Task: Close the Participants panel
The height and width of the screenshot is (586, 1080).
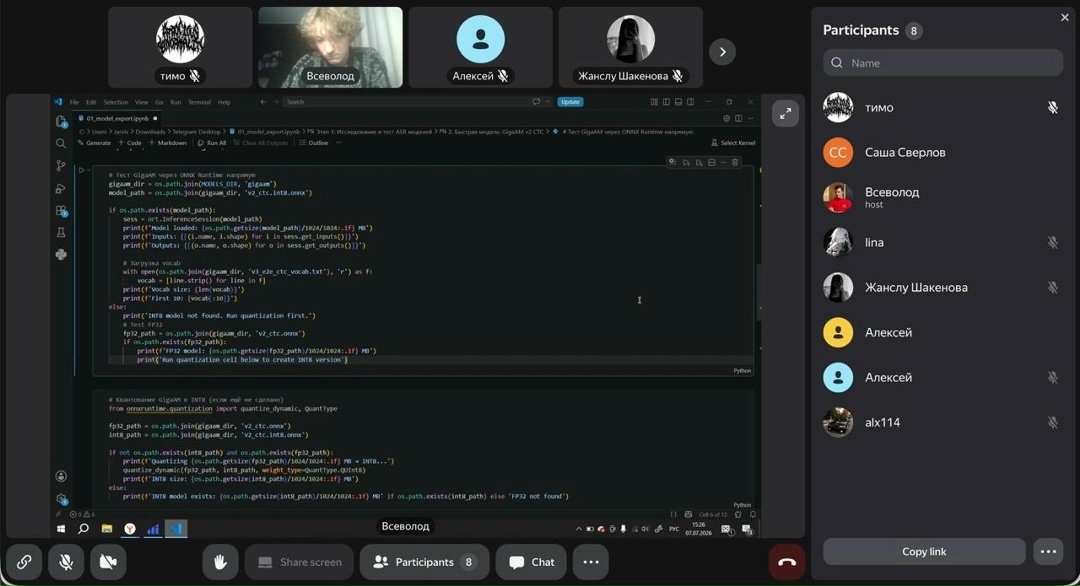Action: pos(1065,17)
